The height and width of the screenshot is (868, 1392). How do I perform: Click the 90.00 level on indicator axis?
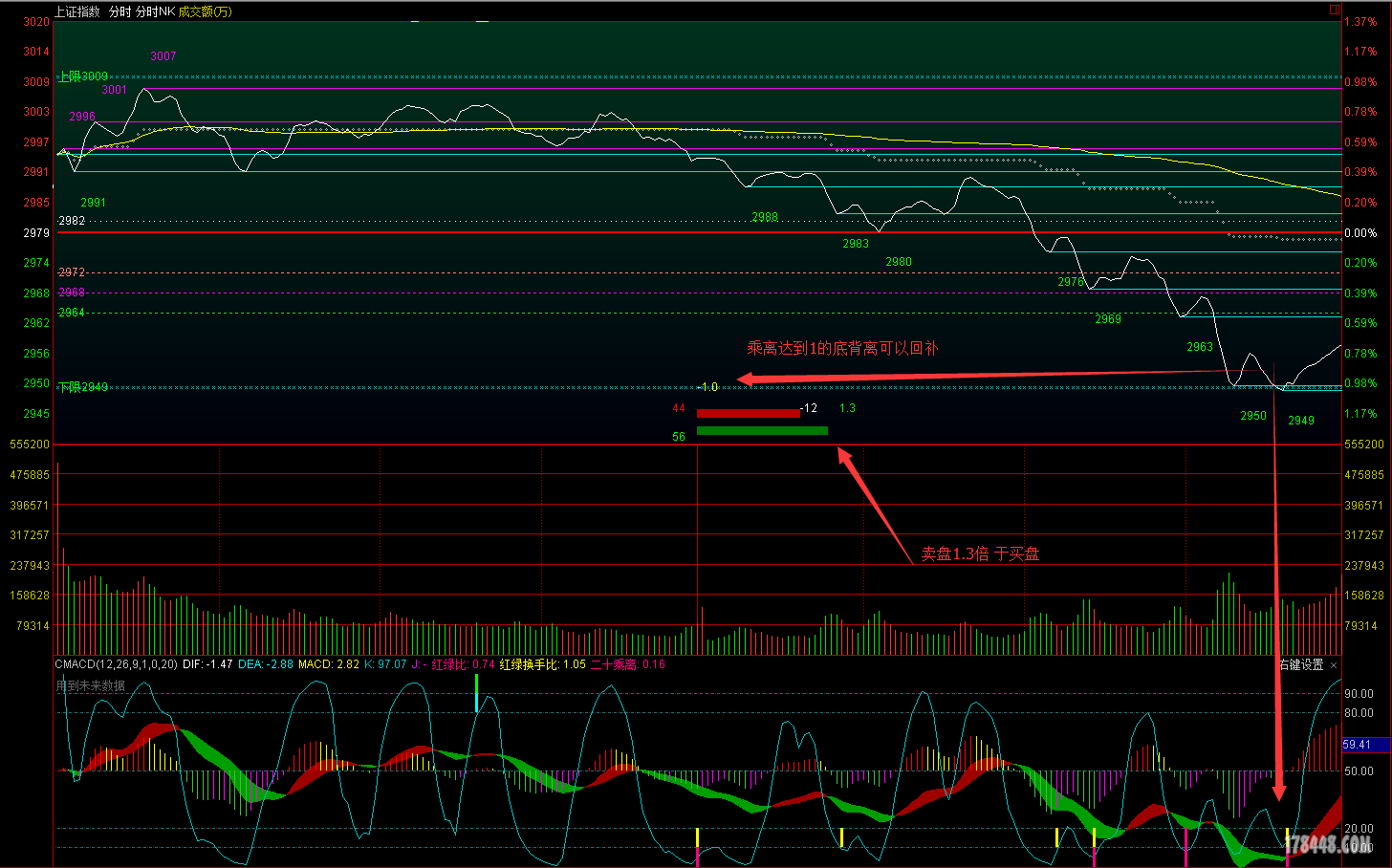[x=1359, y=694]
